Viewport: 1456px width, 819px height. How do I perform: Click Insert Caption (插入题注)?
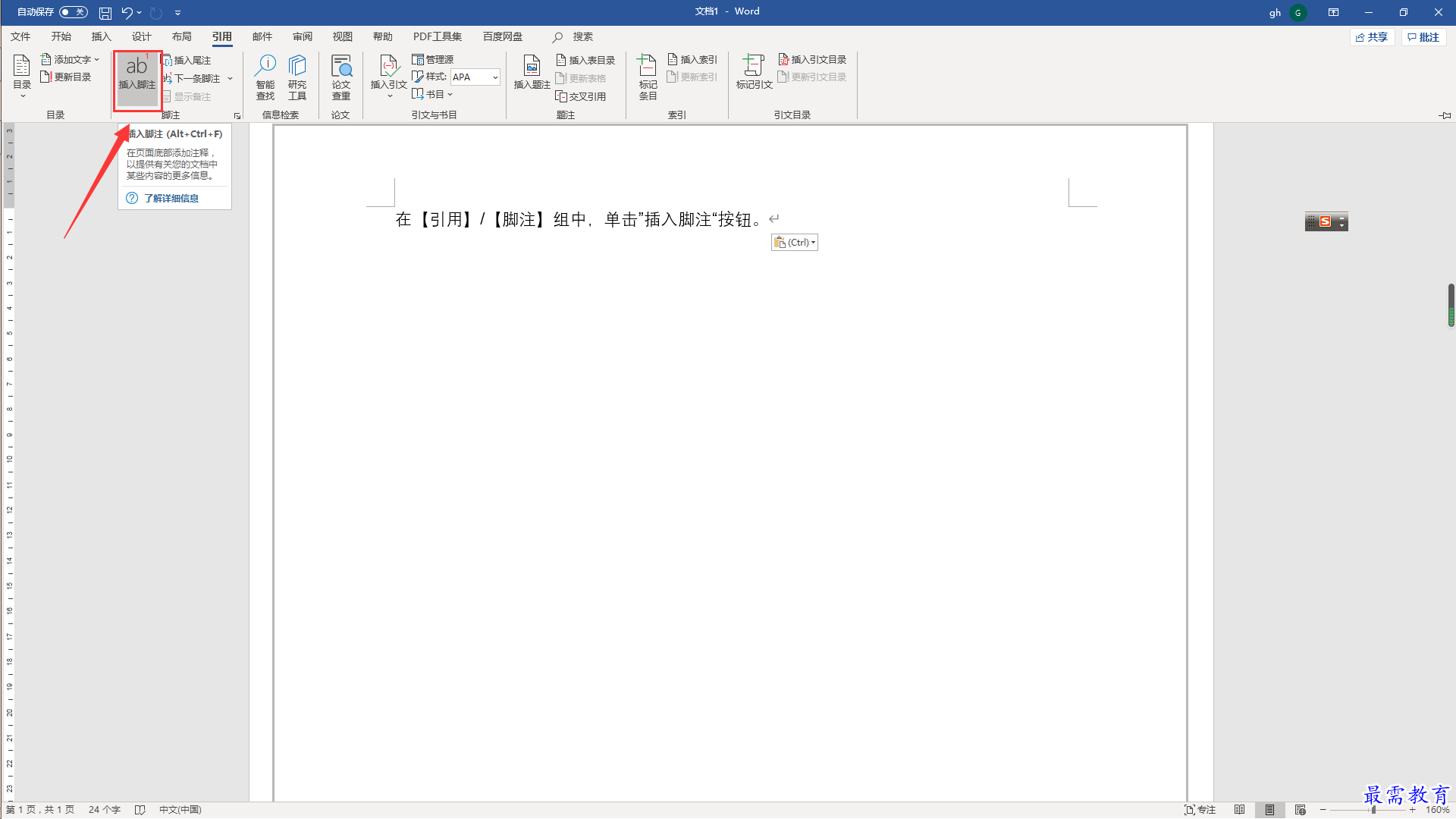click(532, 73)
